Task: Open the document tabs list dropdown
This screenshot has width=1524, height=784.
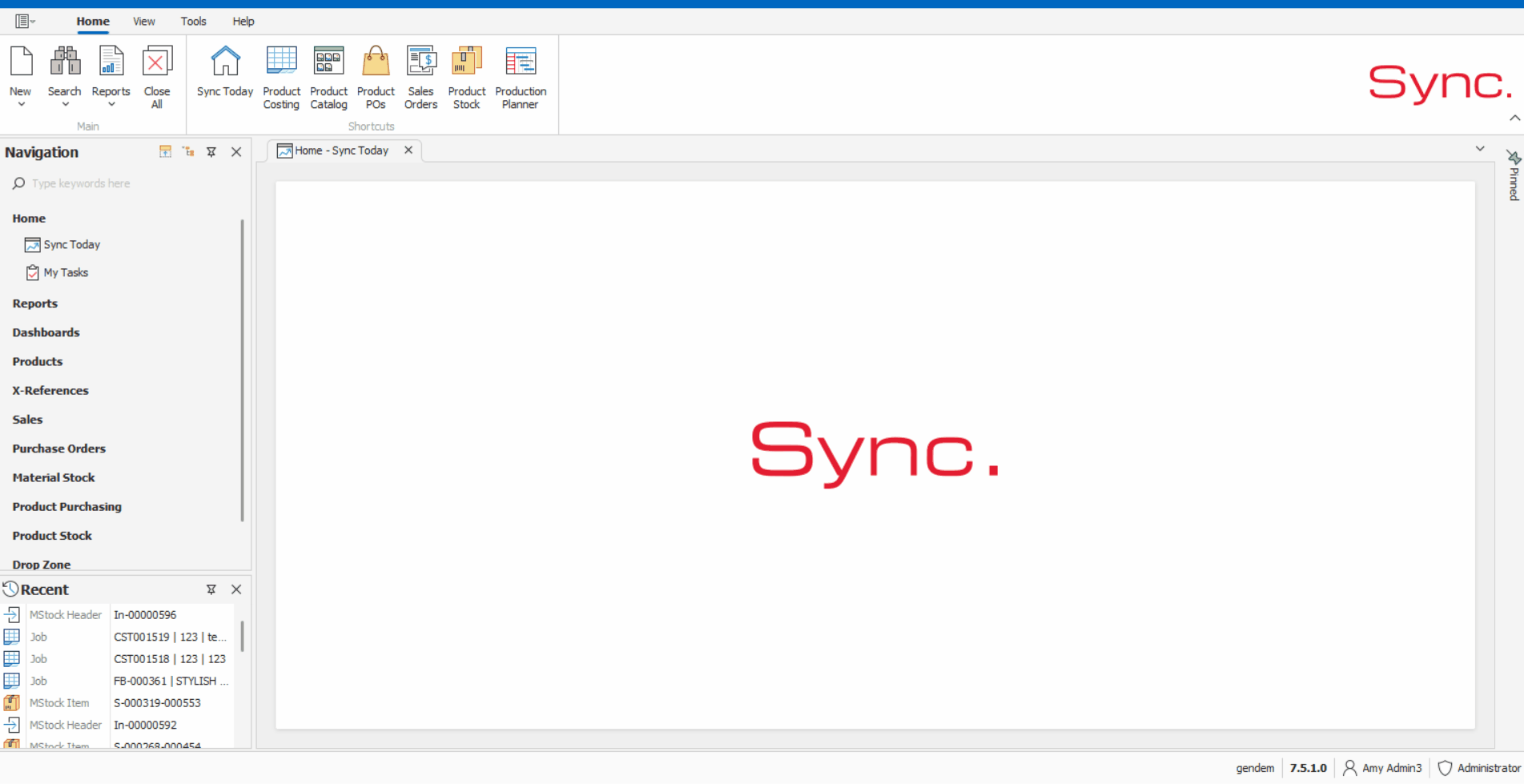Action: 1480,149
